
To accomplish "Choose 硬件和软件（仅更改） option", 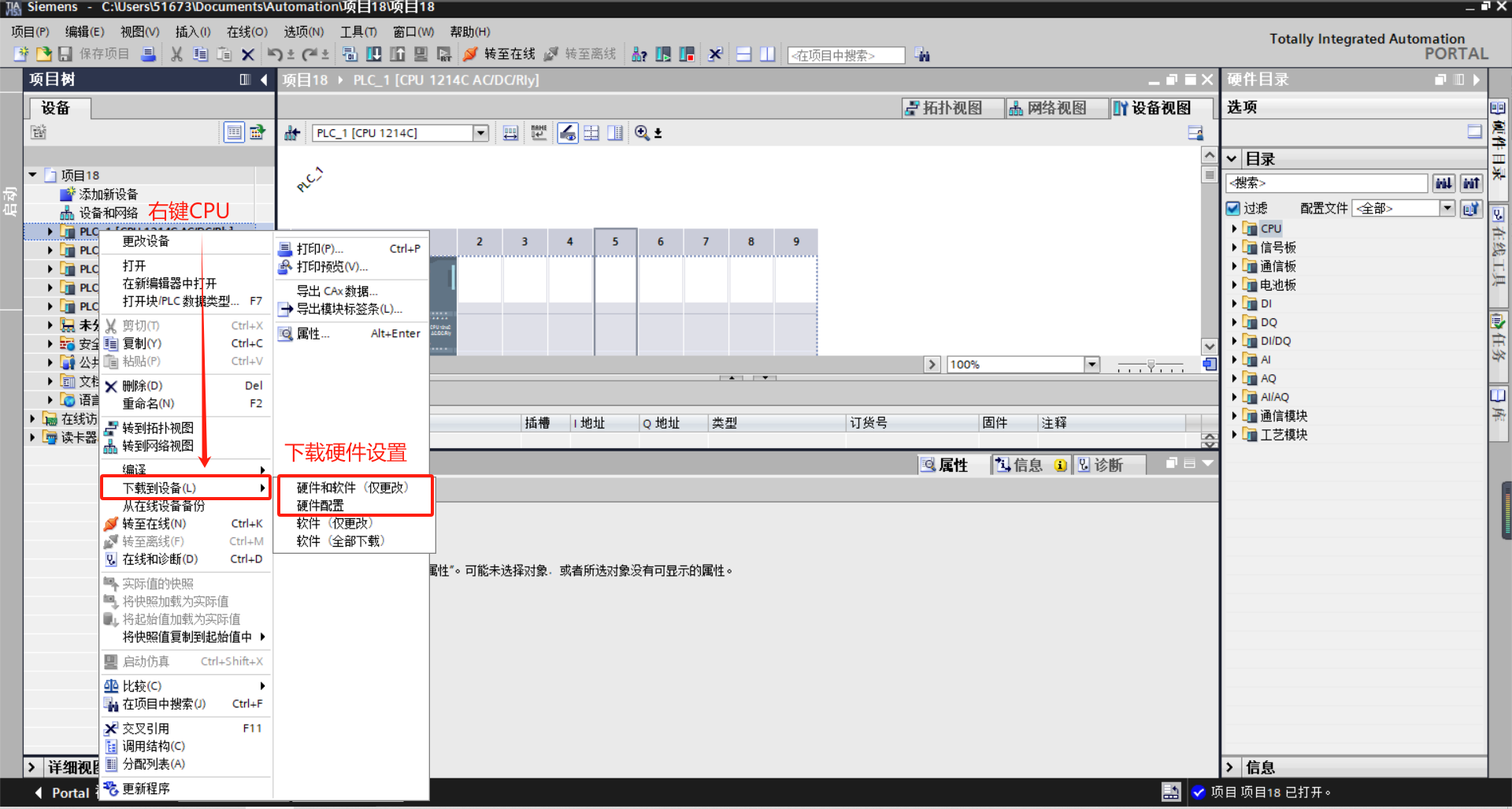I will pyautogui.click(x=354, y=488).
